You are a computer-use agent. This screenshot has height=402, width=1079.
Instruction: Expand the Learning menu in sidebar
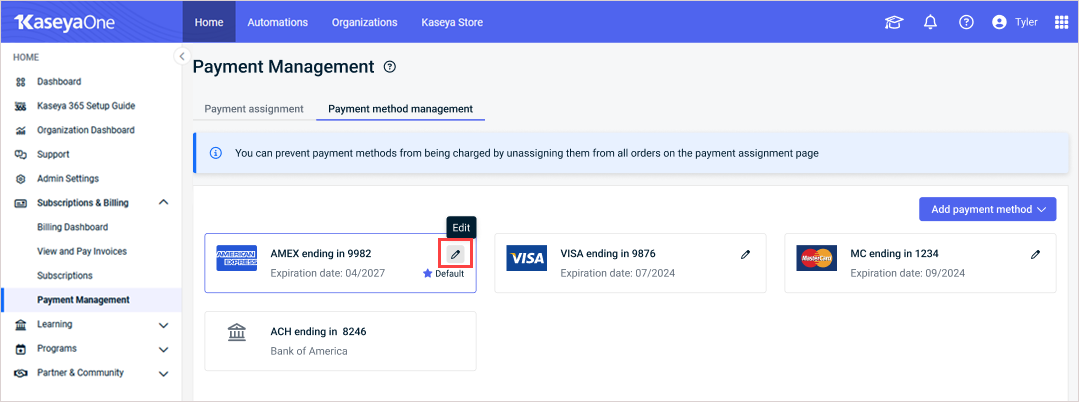163,324
